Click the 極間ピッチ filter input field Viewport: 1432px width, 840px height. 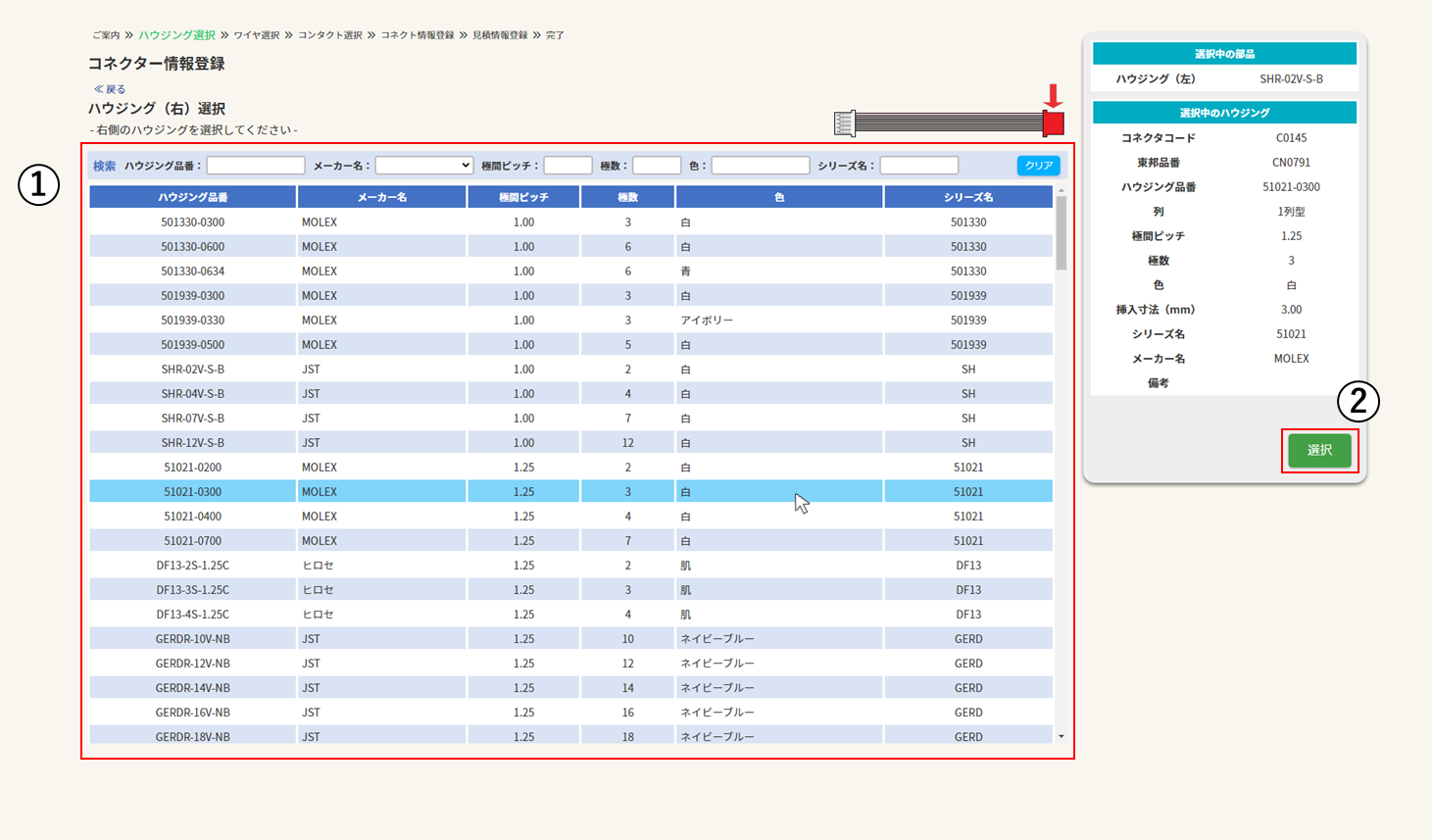[568, 166]
